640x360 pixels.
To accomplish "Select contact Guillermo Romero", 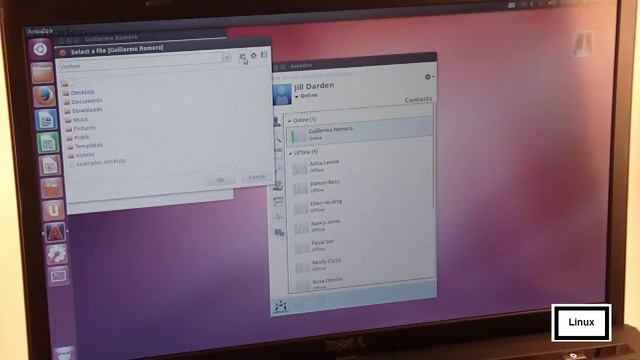I will (359, 133).
